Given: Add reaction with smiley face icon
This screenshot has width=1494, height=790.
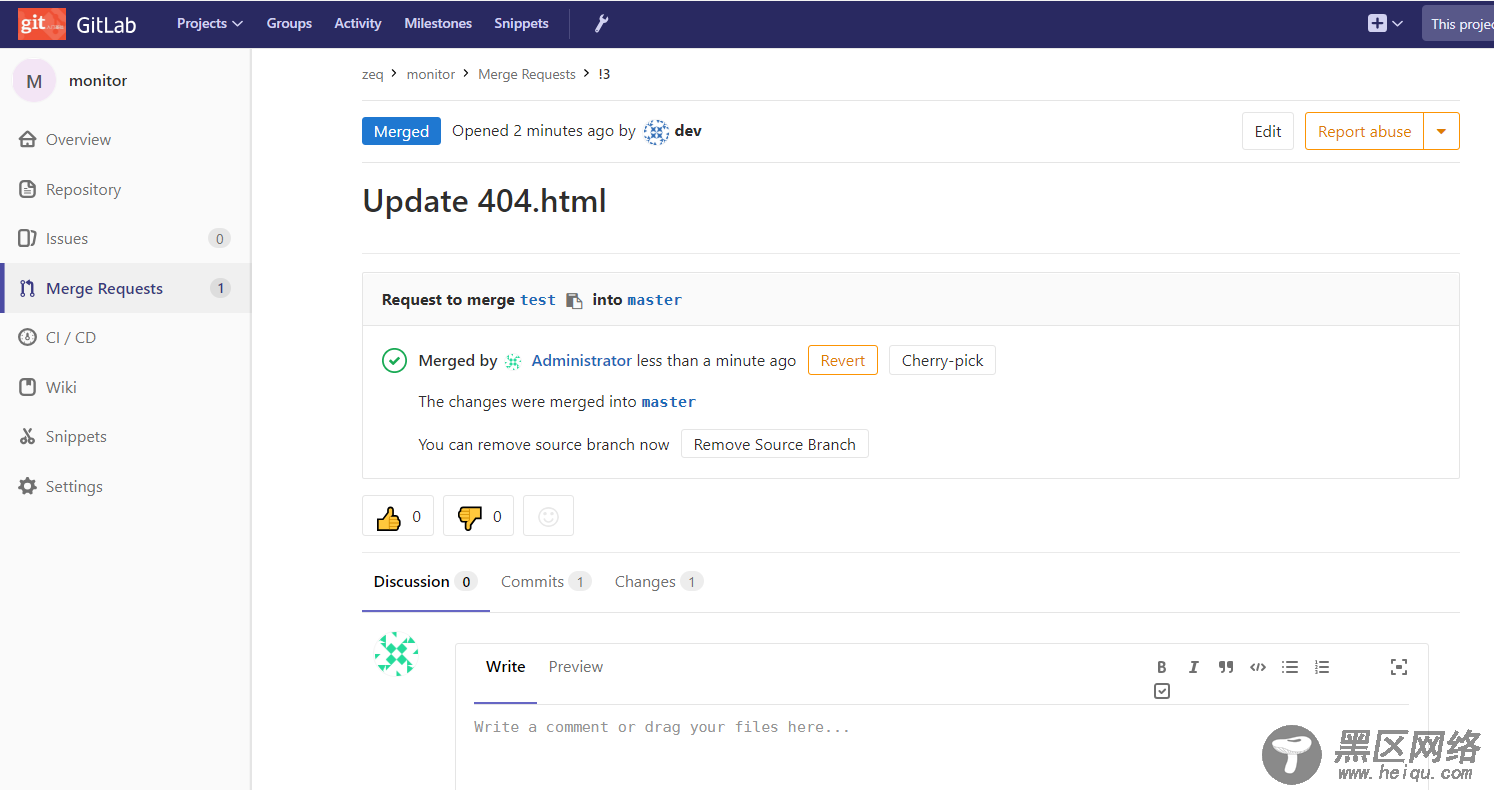Looking at the screenshot, I should point(548,516).
